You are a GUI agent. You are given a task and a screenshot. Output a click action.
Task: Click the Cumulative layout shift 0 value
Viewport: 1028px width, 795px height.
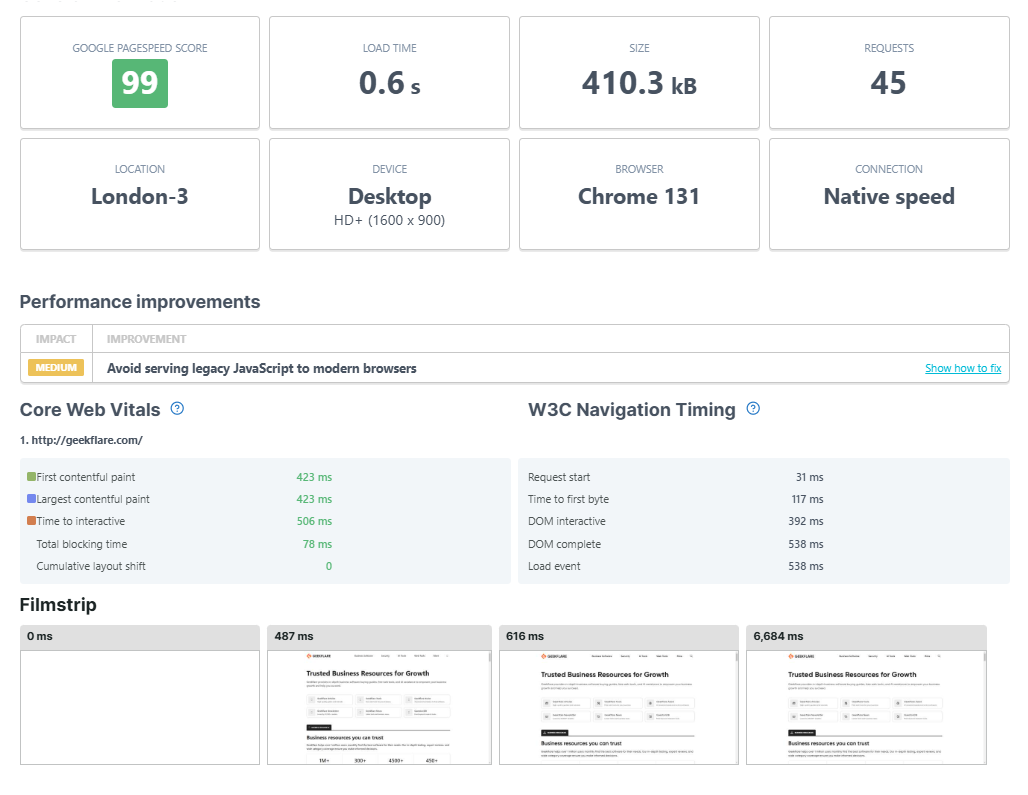tap(328, 566)
